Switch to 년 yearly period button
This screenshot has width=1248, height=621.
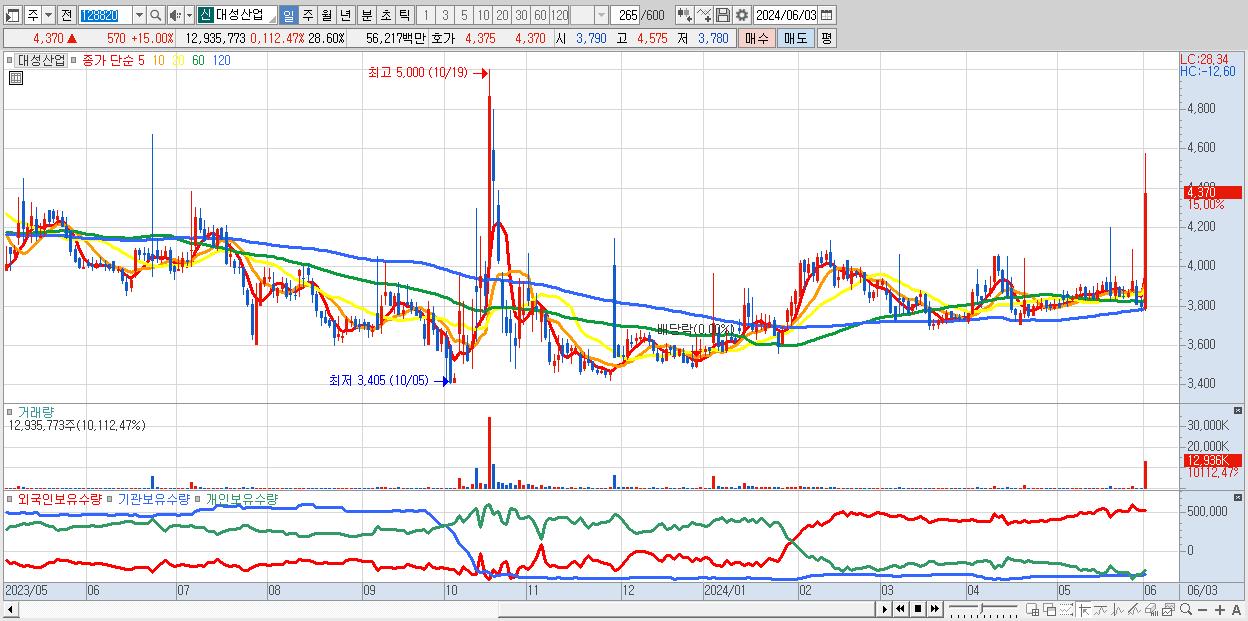[345, 15]
